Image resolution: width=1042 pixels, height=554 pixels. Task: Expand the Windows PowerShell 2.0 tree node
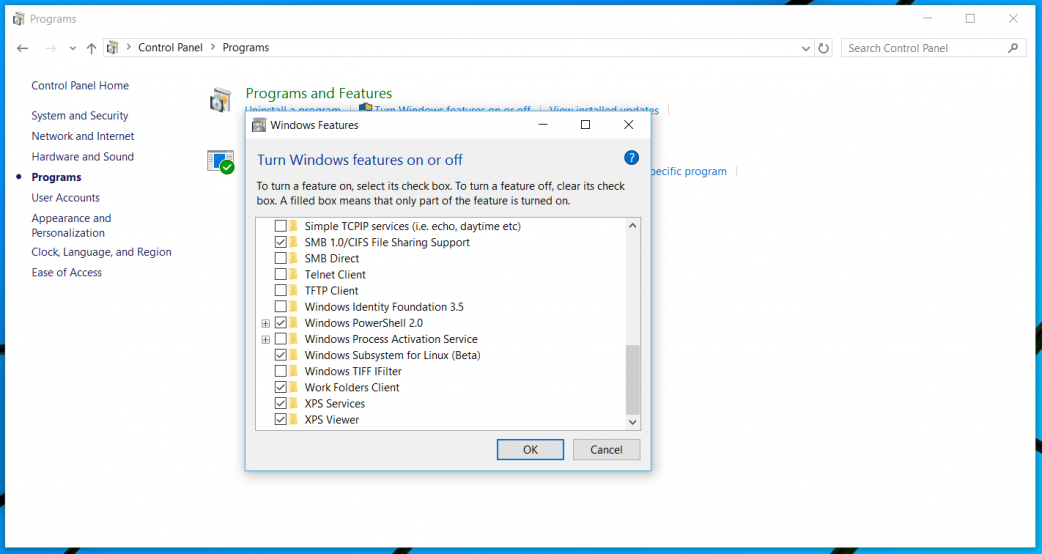click(x=265, y=323)
